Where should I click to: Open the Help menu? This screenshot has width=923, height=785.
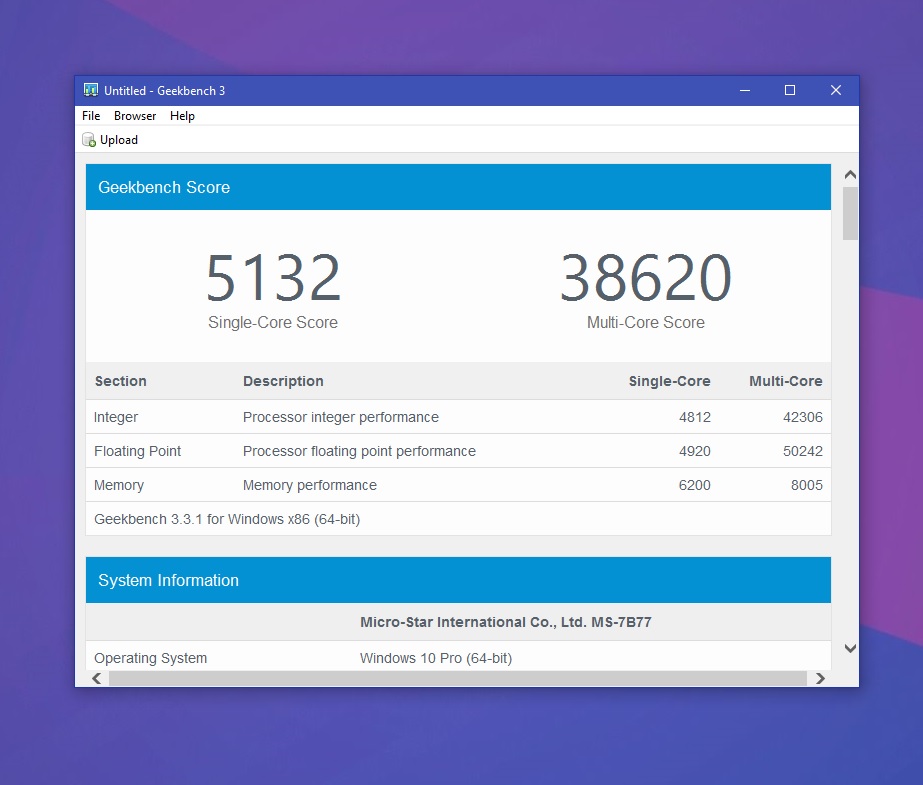182,116
